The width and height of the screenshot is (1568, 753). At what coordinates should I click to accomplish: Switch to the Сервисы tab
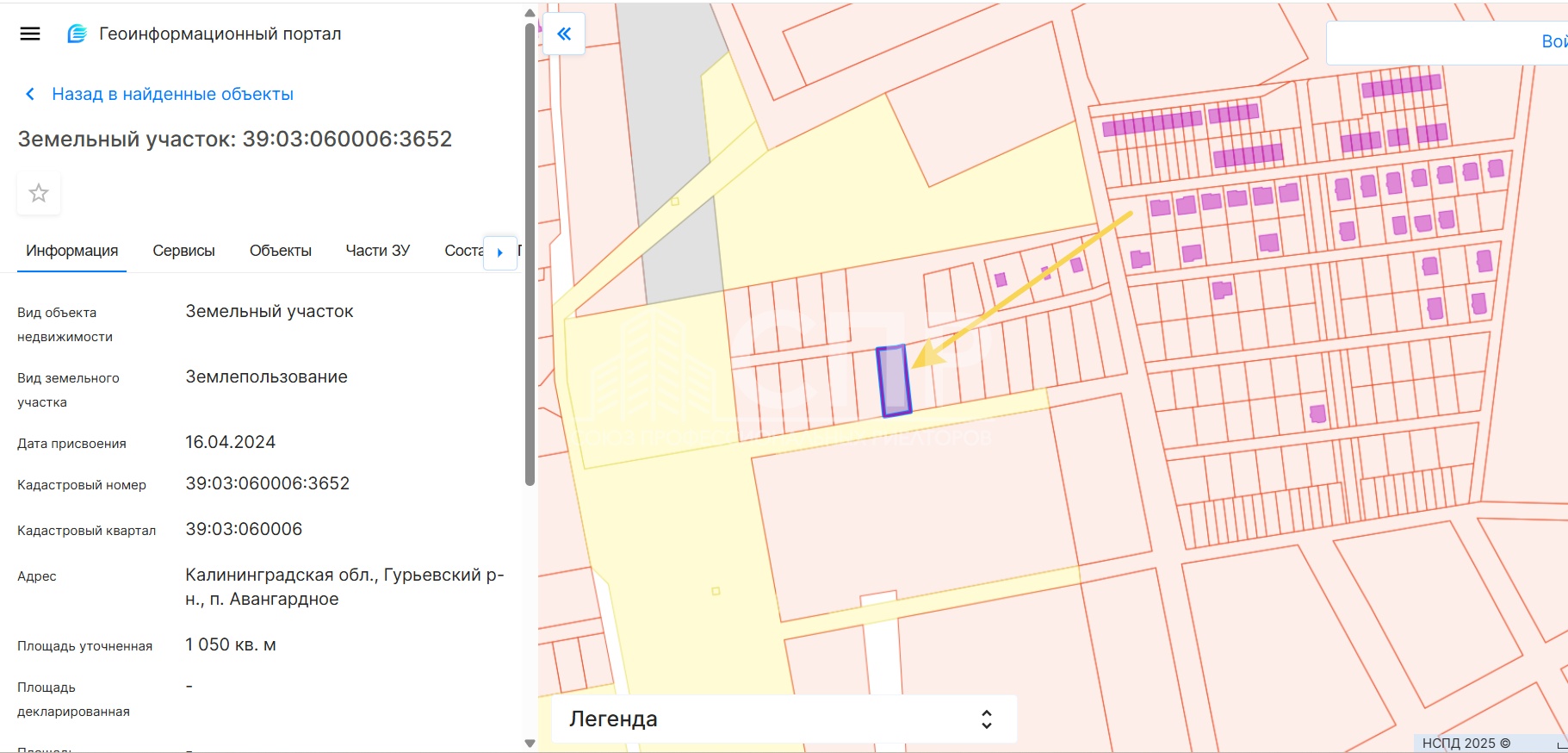[183, 251]
